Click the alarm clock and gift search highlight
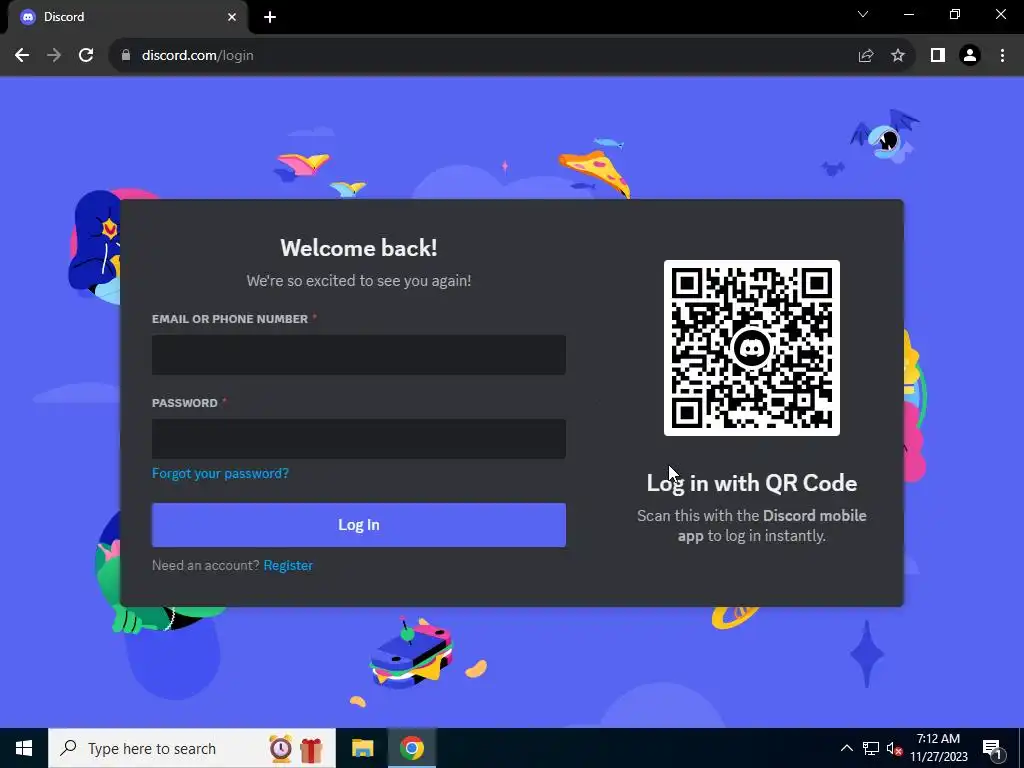Viewport: 1024px width, 768px height. [296, 748]
